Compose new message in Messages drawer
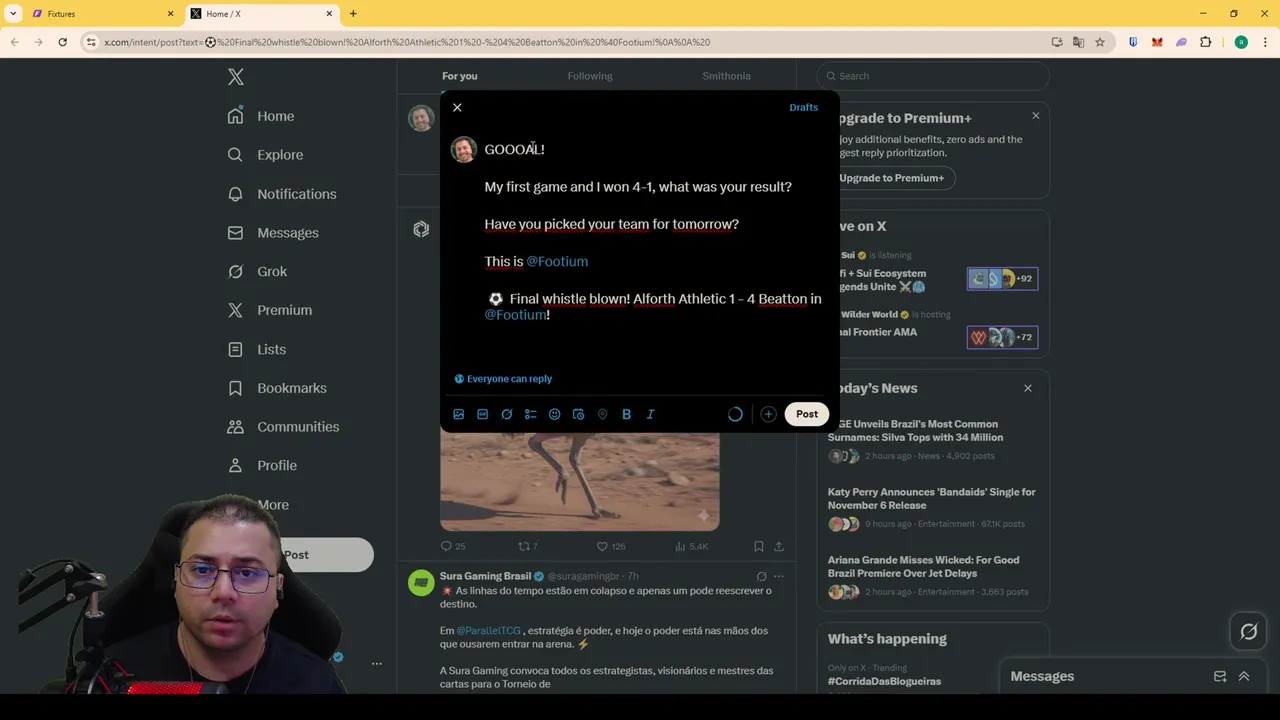Image resolution: width=1280 pixels, height=720 pixels. [1220, 677]
